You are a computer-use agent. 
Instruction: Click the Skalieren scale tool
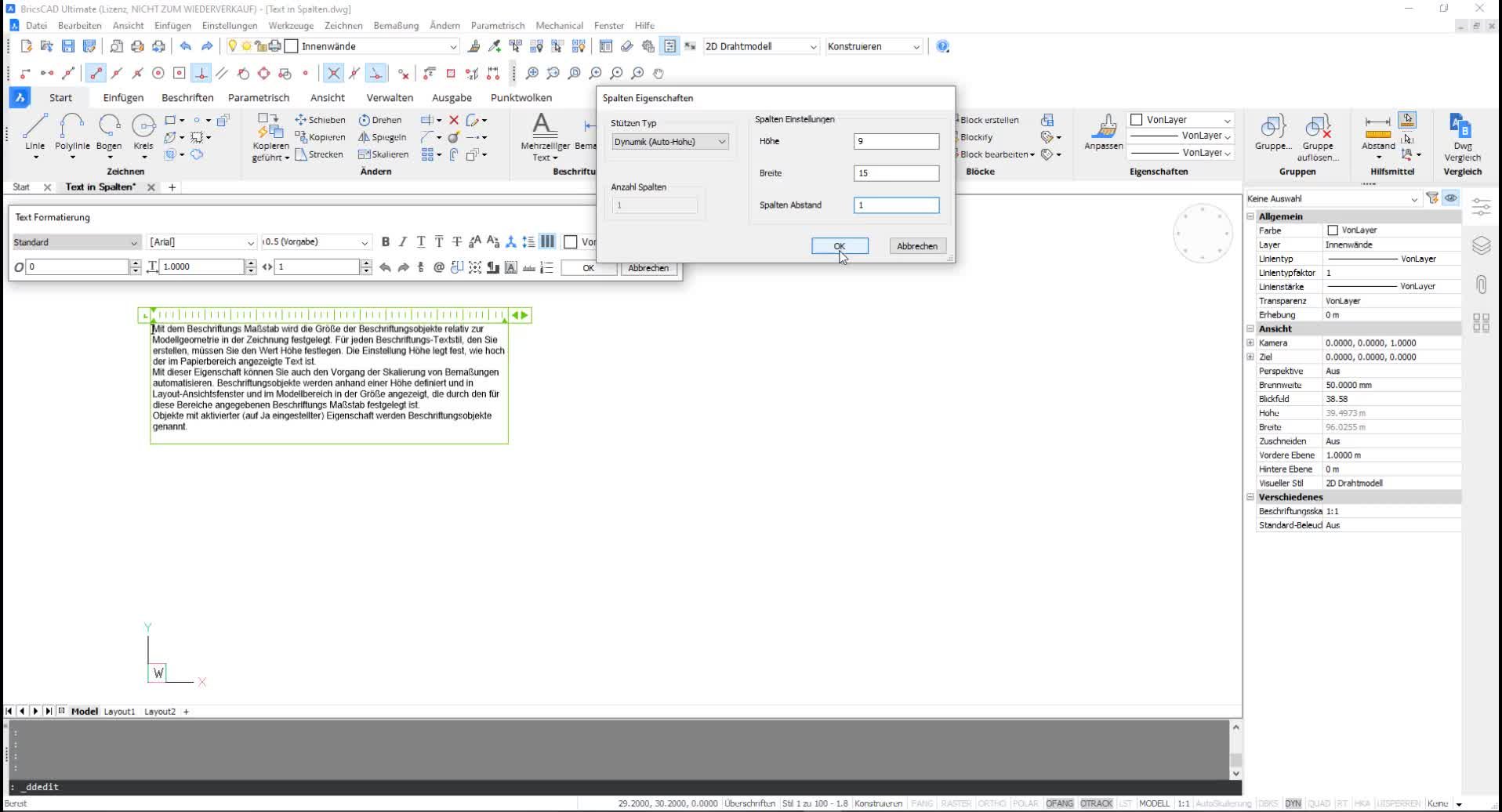click(383, 154)
